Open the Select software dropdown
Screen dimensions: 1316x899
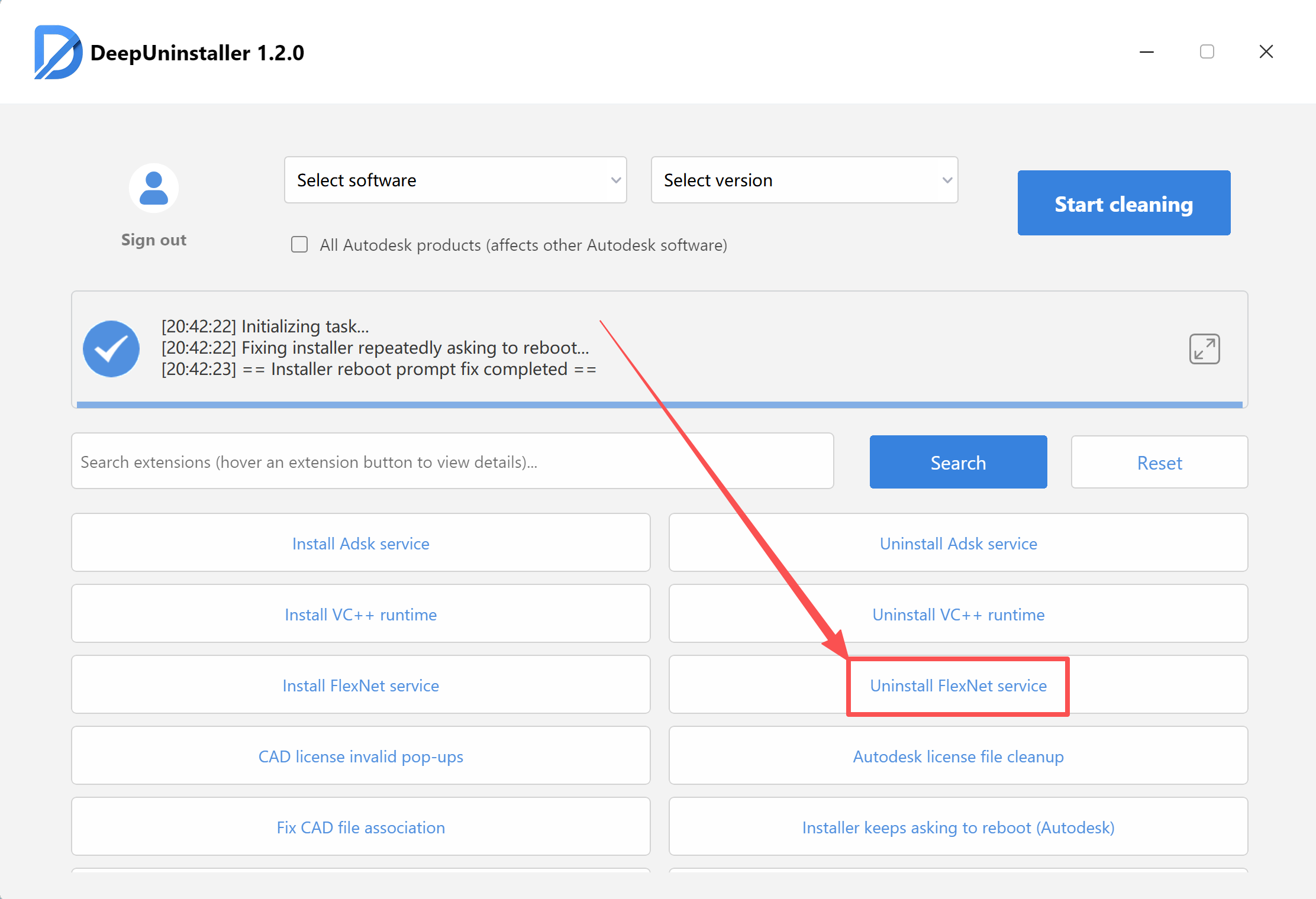pyautogui.click(x=455, y=180)
